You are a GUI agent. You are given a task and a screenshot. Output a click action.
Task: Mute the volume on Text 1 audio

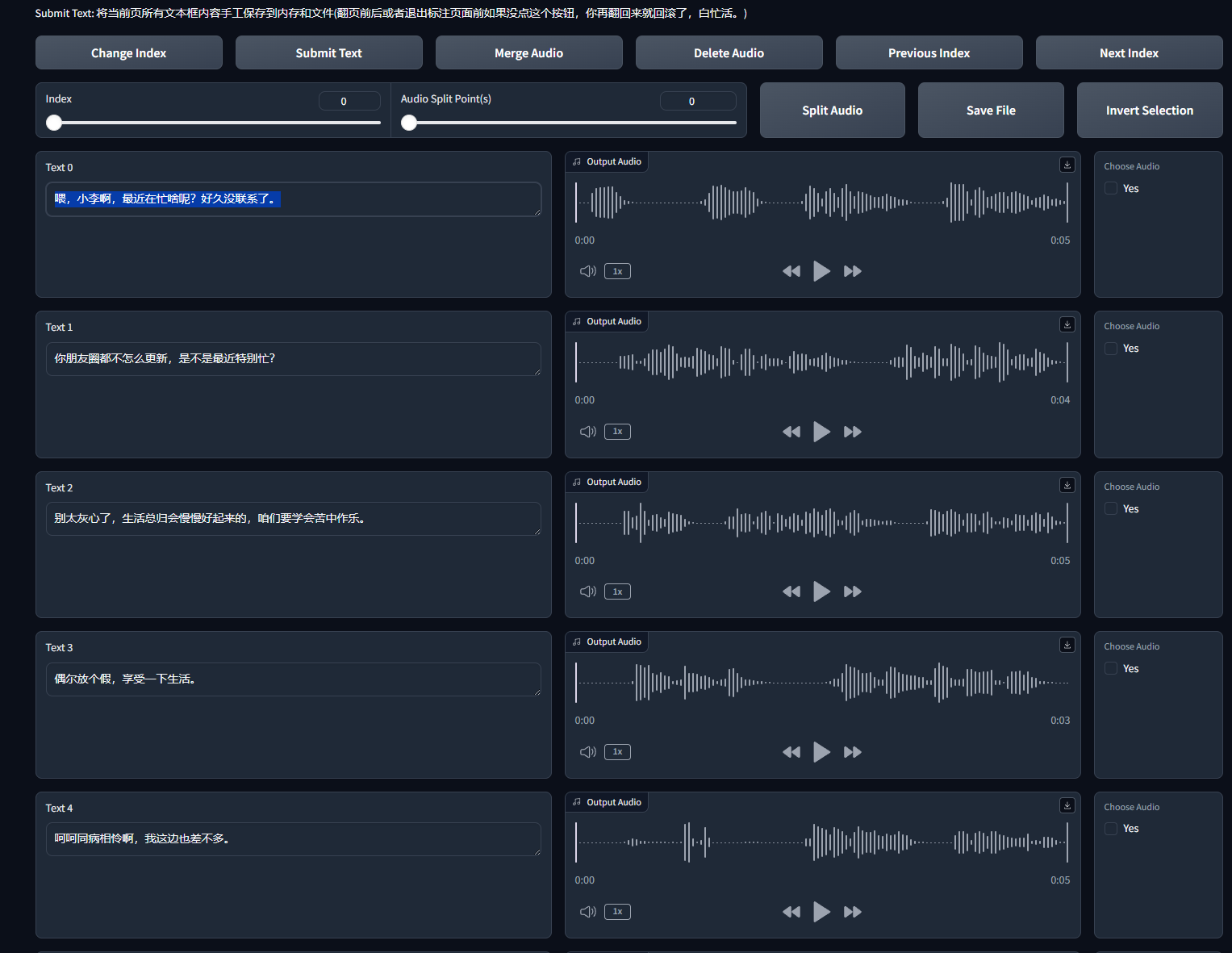[x=587, y=432]
